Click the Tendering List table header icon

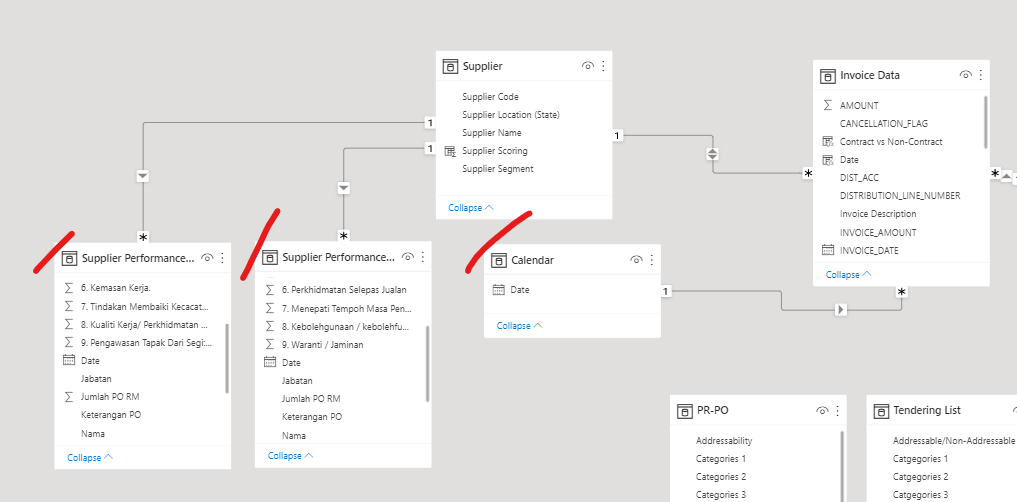point(881,411)
